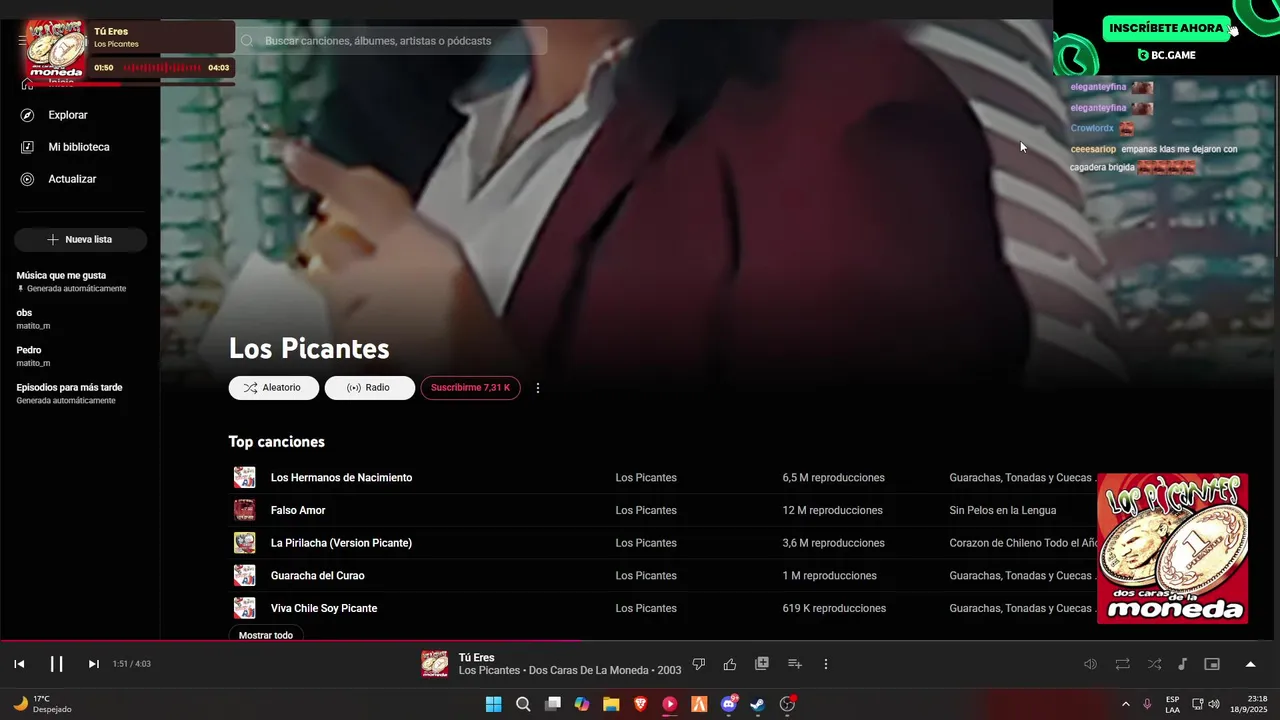The image size is (1280, 720).
Task: Add current song to playlist icon
Action: [795, 664]
